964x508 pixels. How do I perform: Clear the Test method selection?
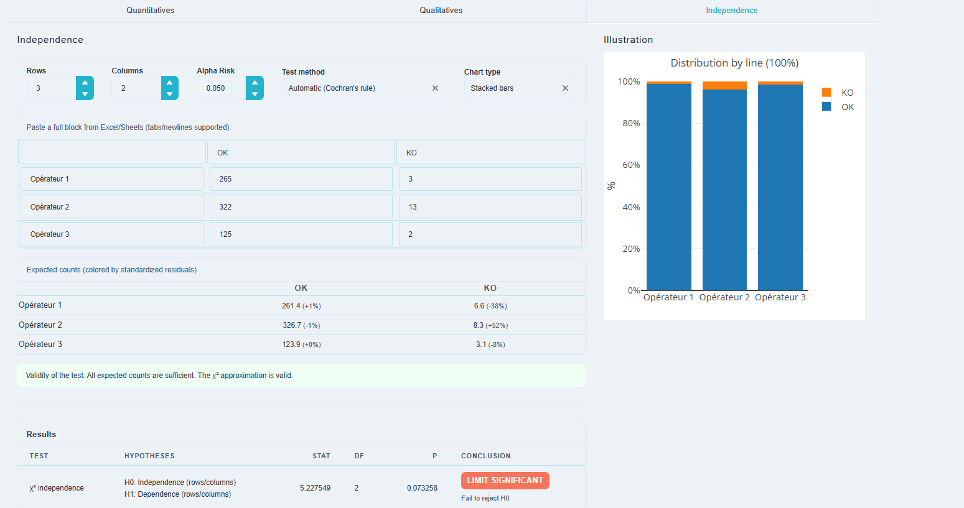tap(435, 88)
